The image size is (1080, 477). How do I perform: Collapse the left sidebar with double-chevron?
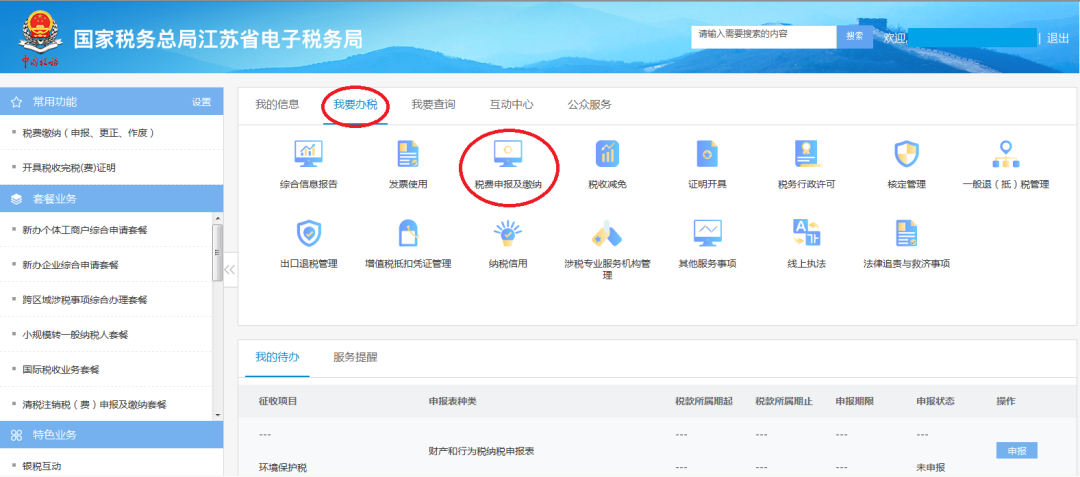point(230,269)
